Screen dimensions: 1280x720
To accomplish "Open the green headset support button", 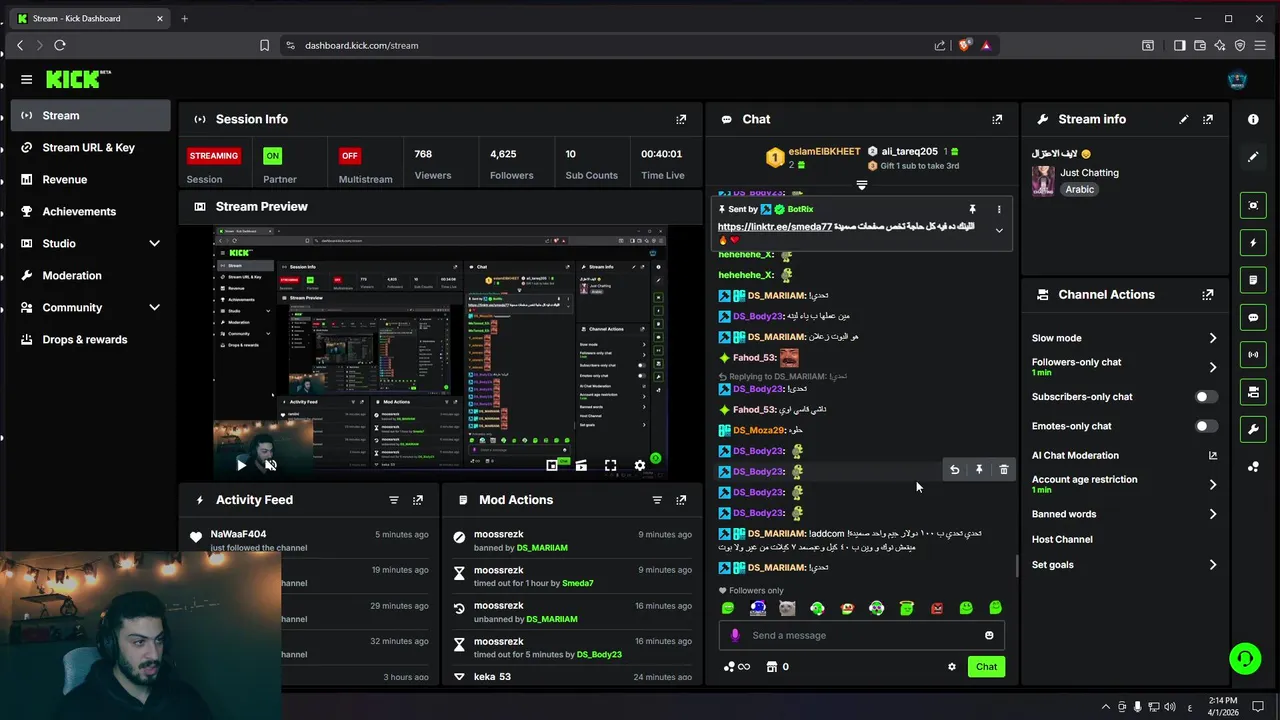I will pyautogui.click(x=1245, y=658).
